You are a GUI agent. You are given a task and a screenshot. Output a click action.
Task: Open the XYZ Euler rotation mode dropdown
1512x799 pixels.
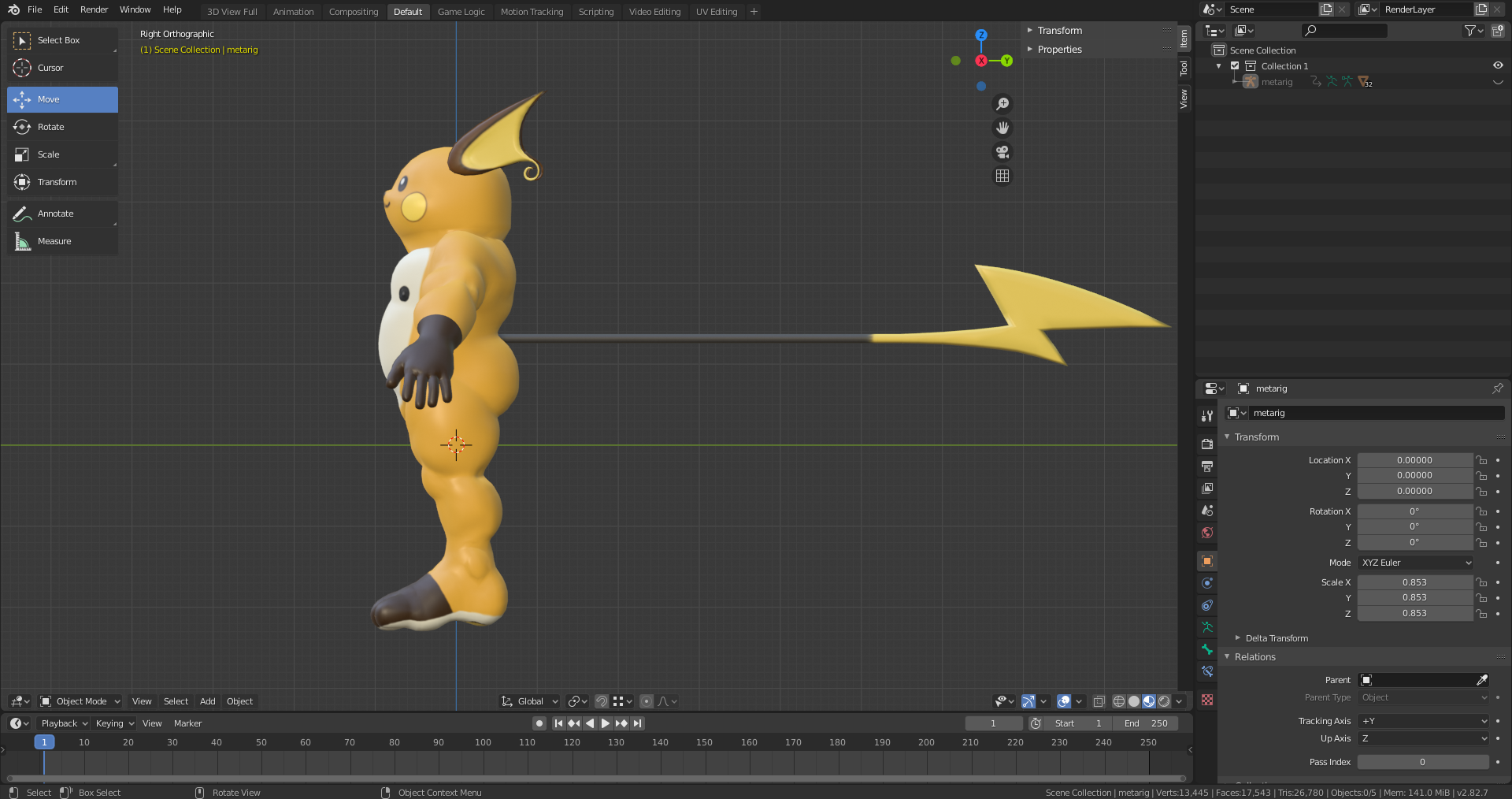(1416, 563)
